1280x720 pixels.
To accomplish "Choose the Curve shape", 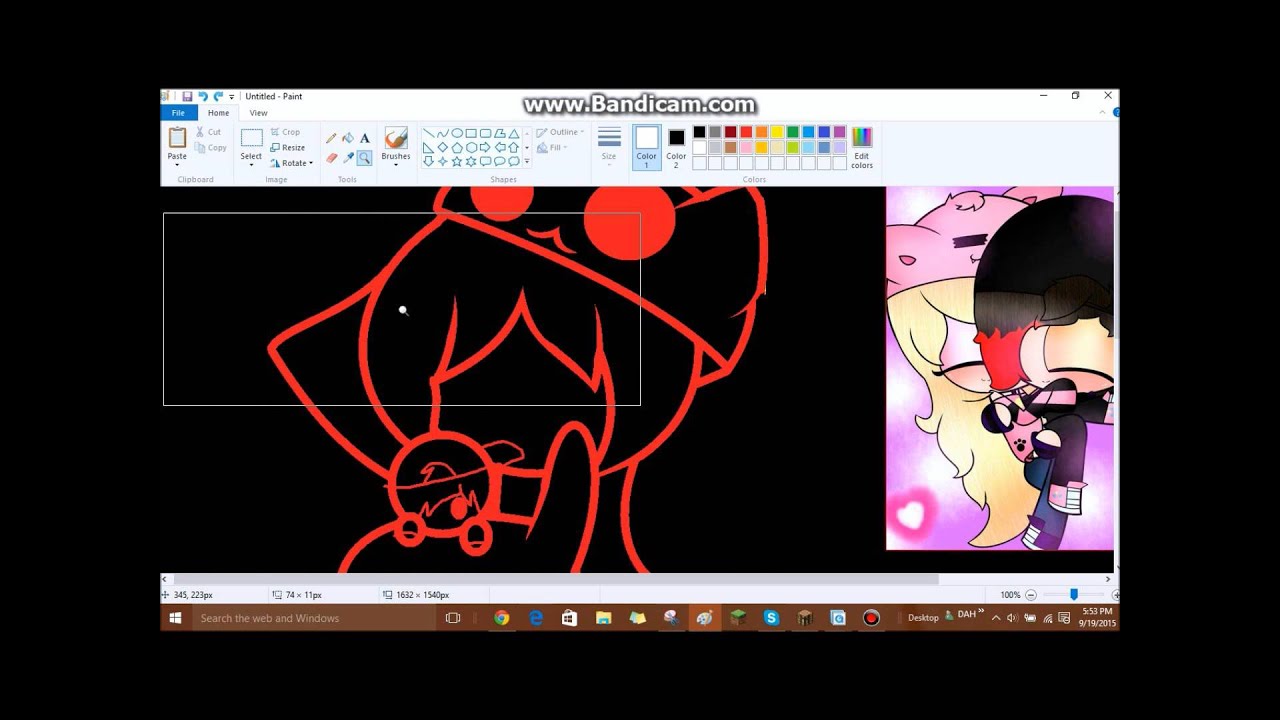I will click(x=443, y=133).
